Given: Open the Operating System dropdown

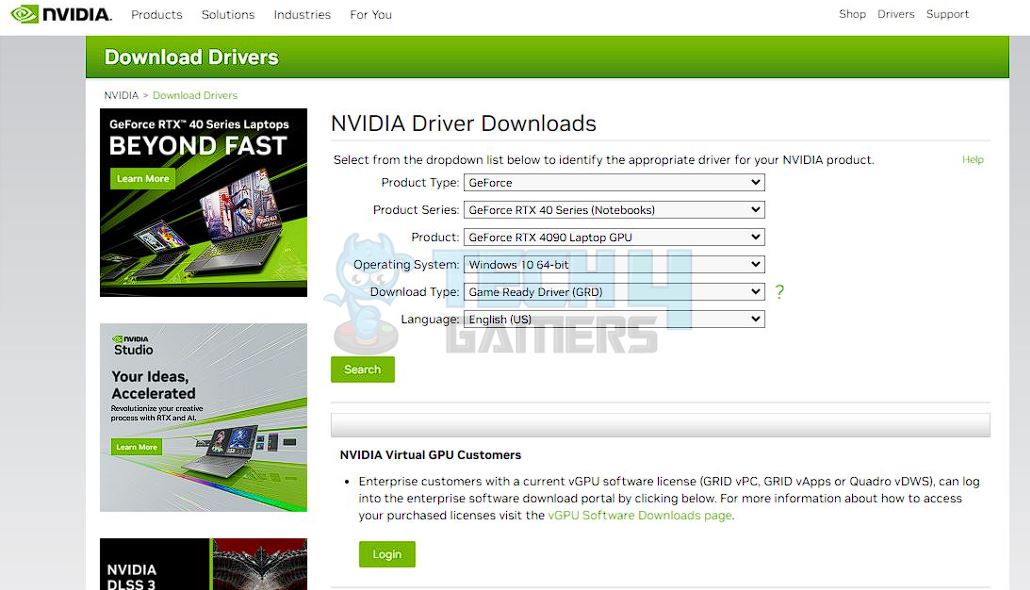Looking at the screenshot, I should [613, 264].
